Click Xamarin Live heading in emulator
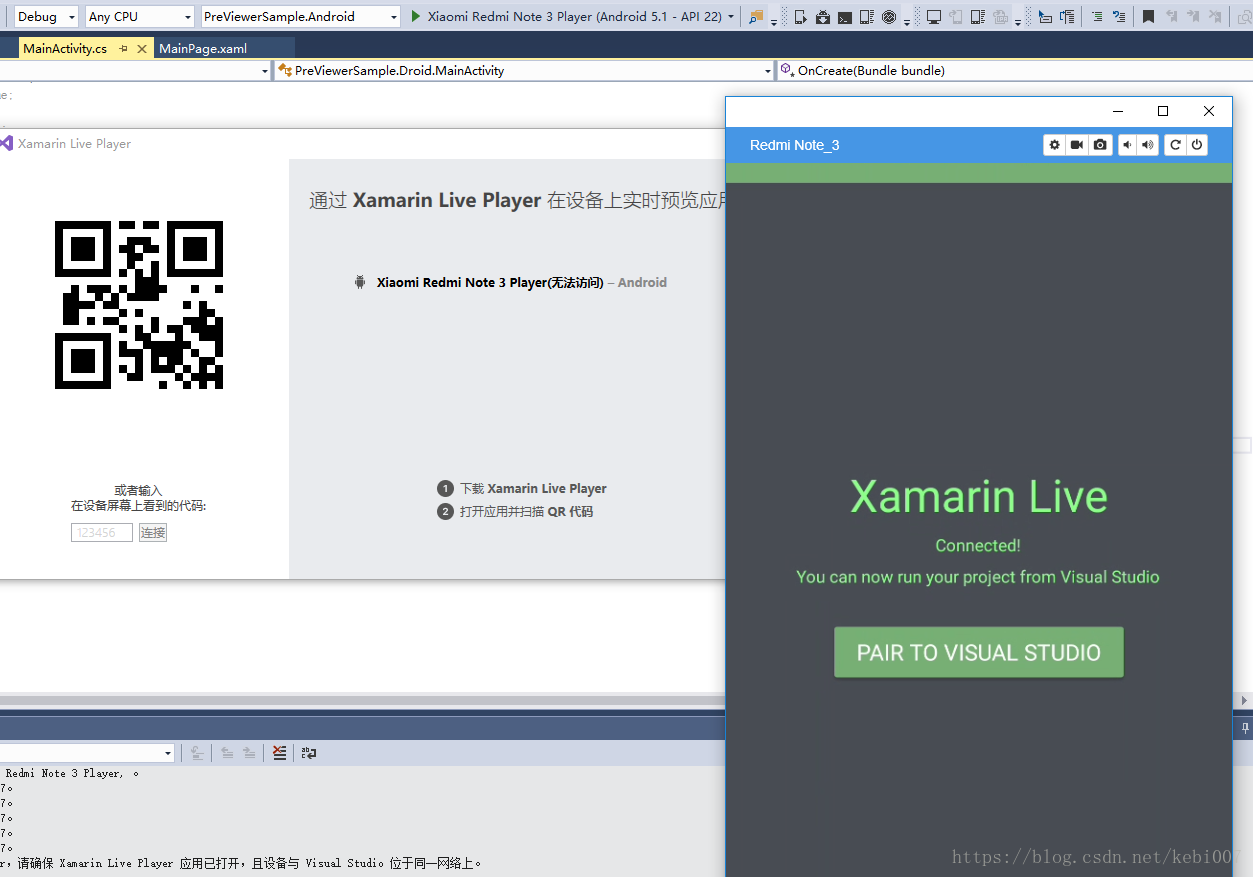The height and width of the screenshot is (877, 1253). coord(979,496)
